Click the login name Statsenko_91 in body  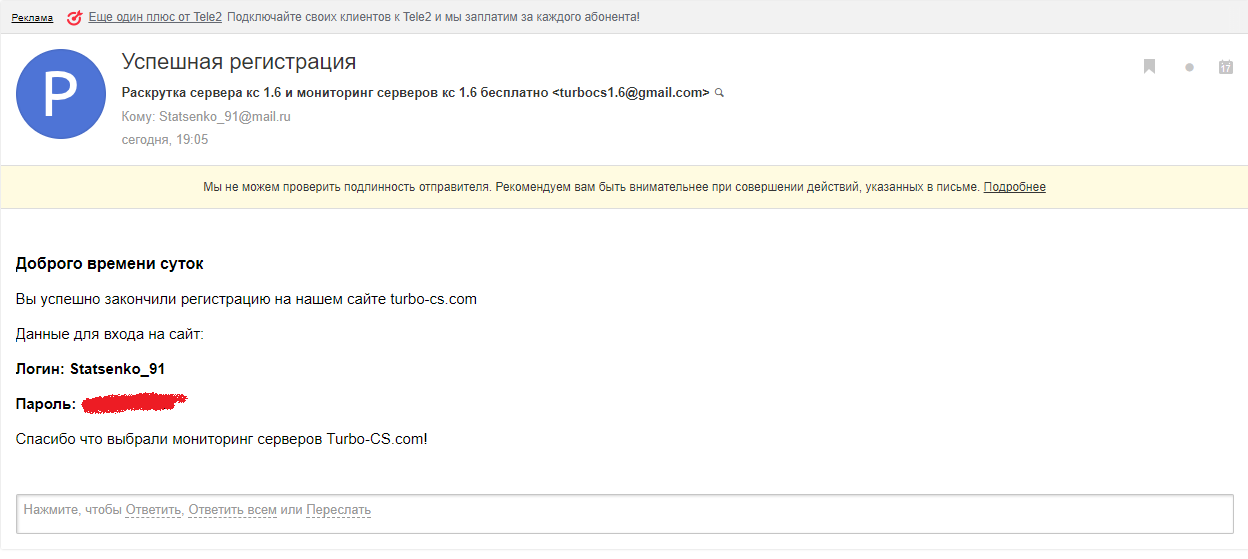[117, 369]
